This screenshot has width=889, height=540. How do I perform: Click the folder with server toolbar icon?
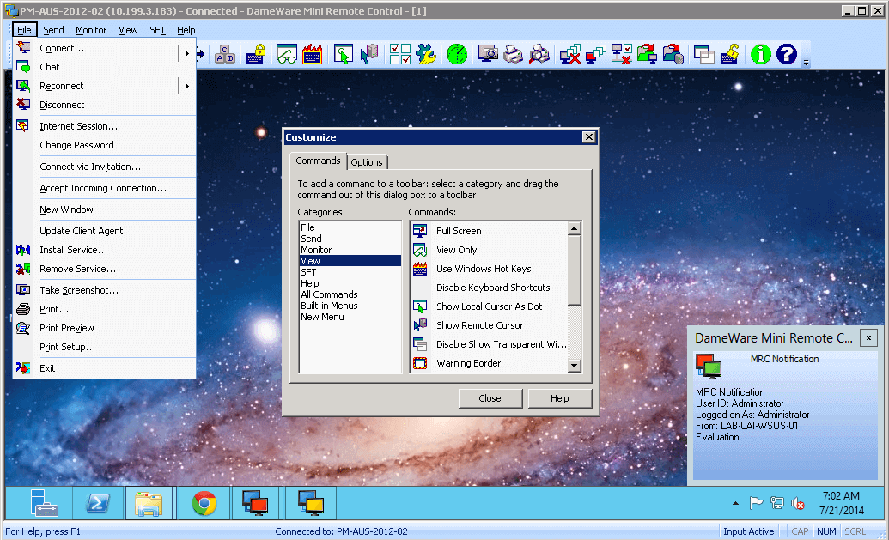click(673, 54)
